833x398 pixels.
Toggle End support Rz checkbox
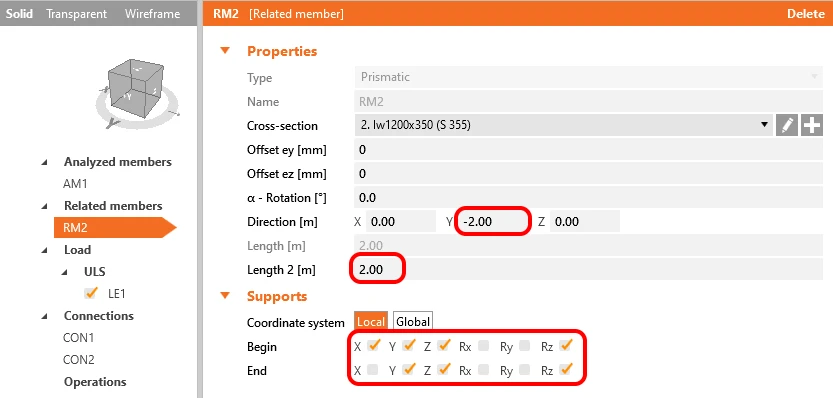[x=565, y=369]
